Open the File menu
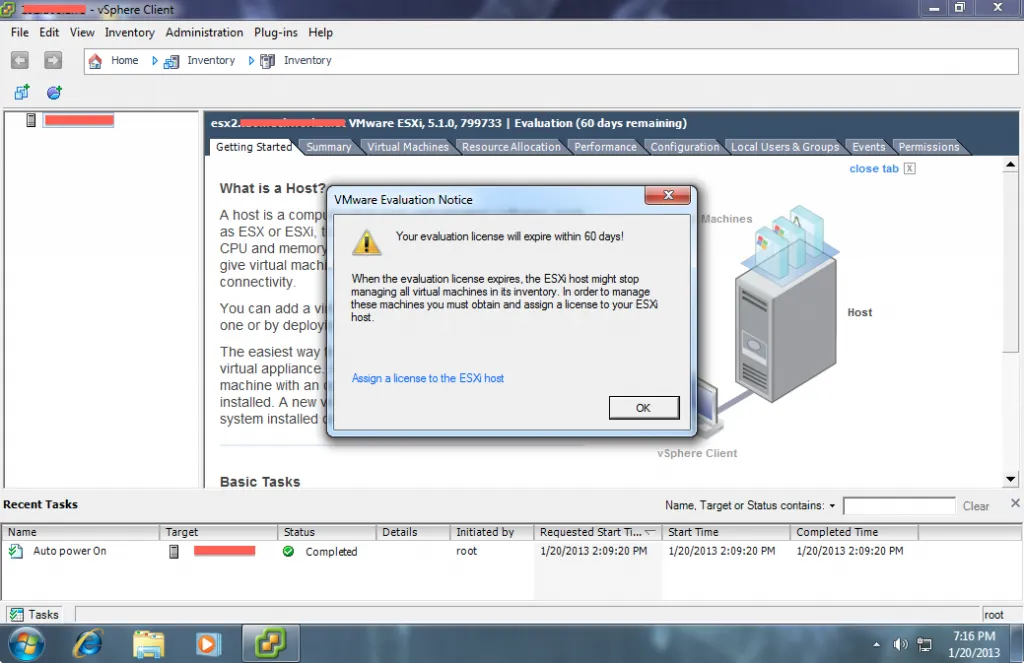 20,33
